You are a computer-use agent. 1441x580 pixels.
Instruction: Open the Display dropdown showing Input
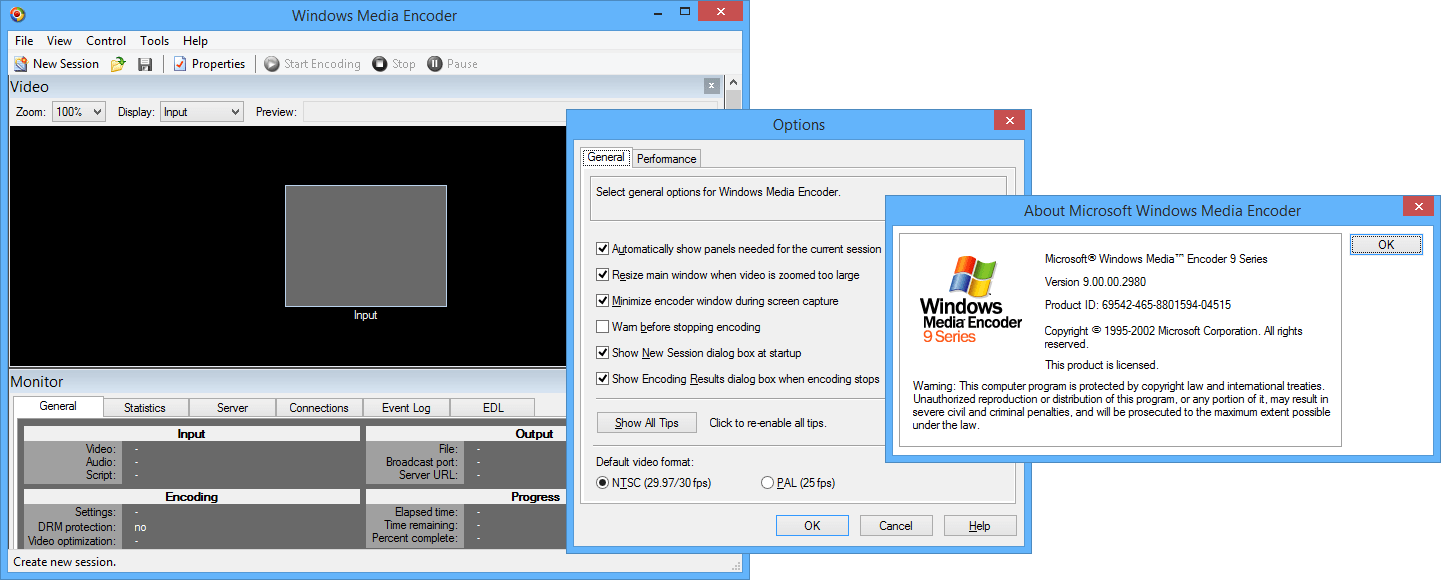pos(237,111)
